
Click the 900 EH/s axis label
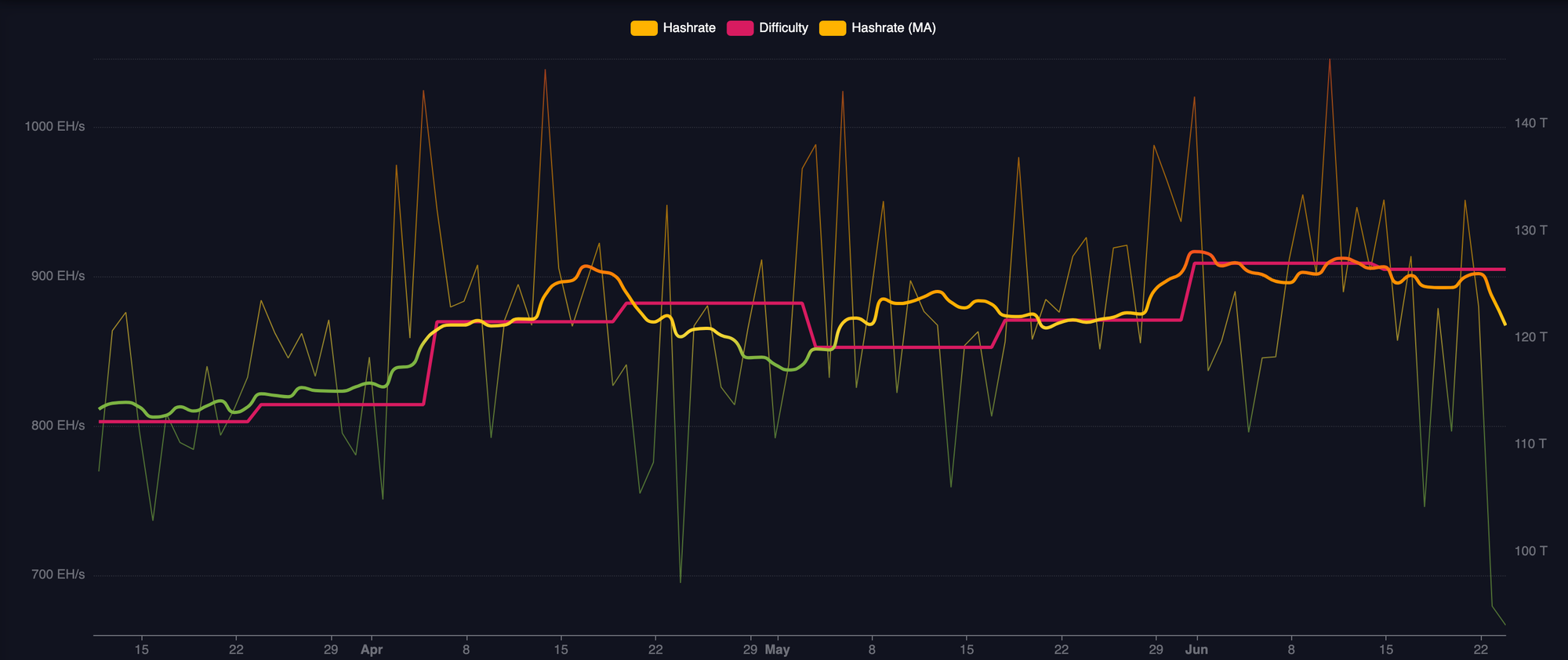(x=58, y=276)
